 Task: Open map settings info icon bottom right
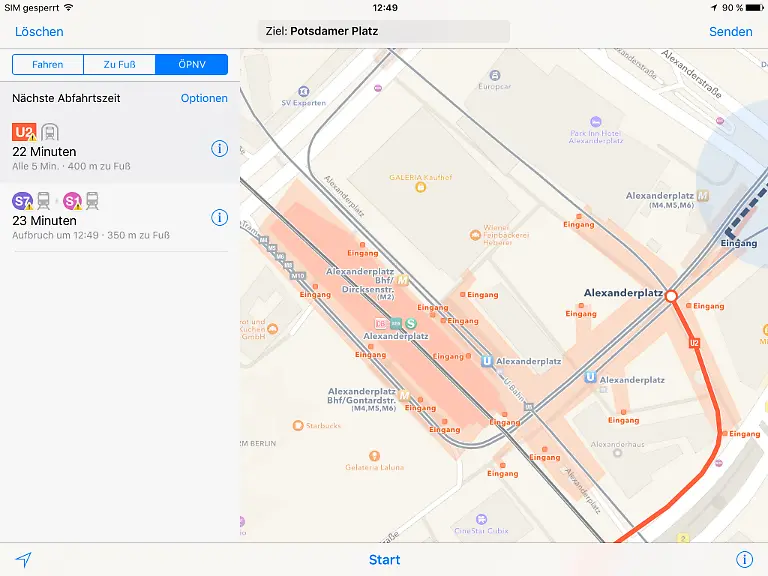pos(744,560)
